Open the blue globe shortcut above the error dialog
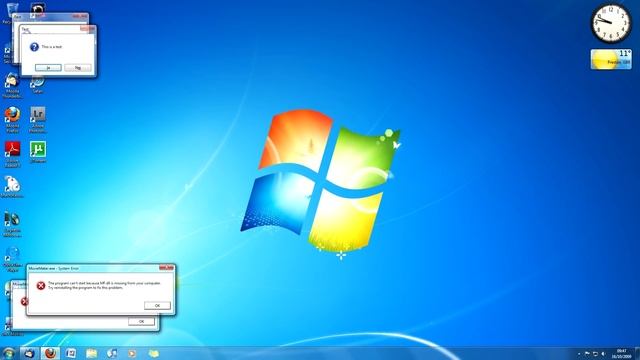 pos(12,259)
